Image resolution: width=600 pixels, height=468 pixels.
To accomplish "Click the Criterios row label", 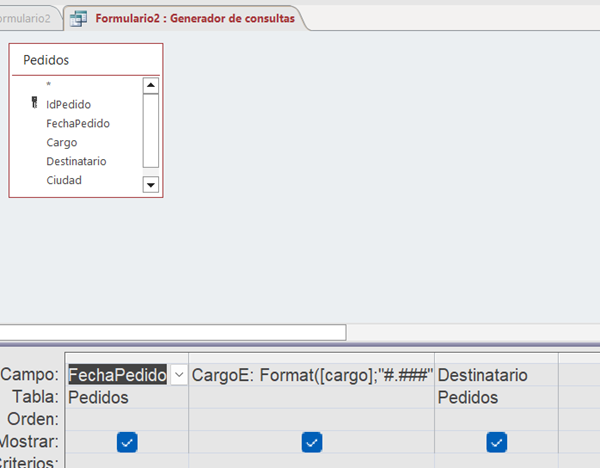I will coord(29,462).
